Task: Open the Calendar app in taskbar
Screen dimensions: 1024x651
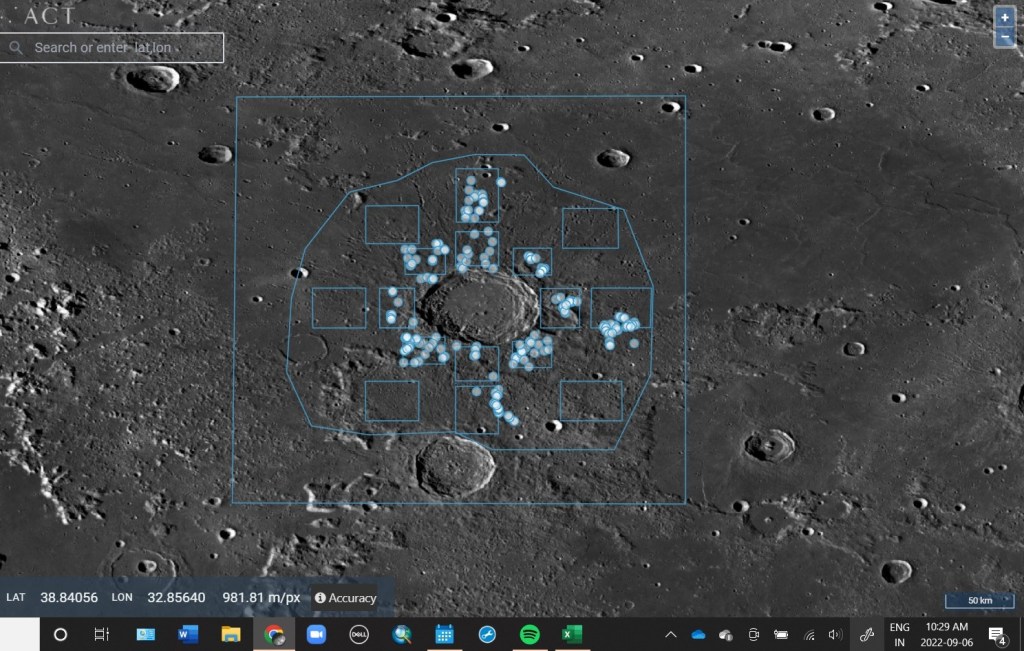Action: tap(445, 634)
